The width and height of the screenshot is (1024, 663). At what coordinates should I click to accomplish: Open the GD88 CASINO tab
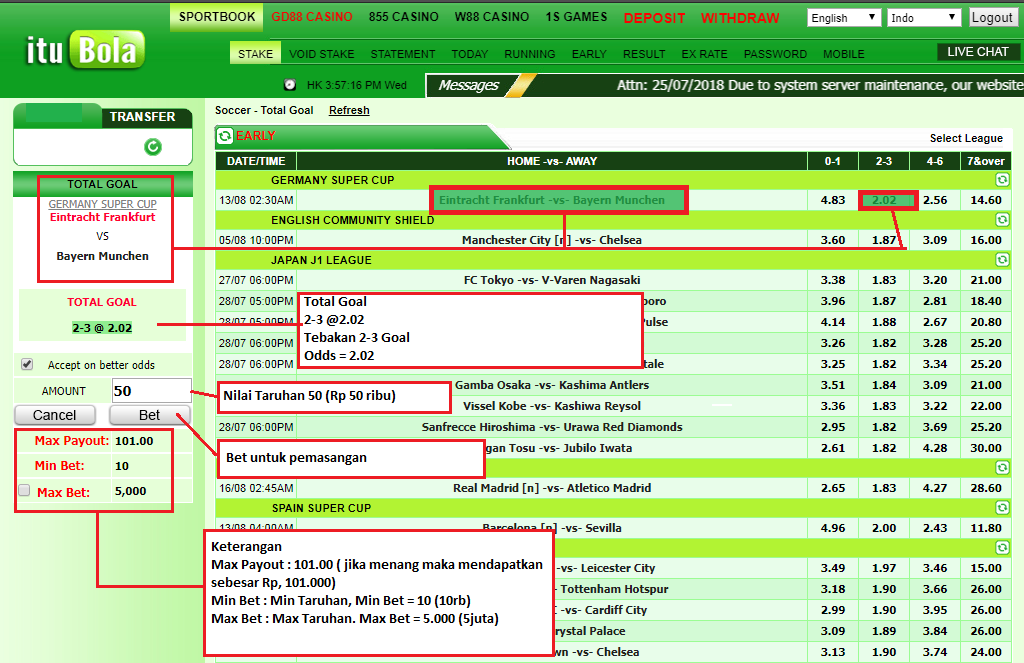312,17
